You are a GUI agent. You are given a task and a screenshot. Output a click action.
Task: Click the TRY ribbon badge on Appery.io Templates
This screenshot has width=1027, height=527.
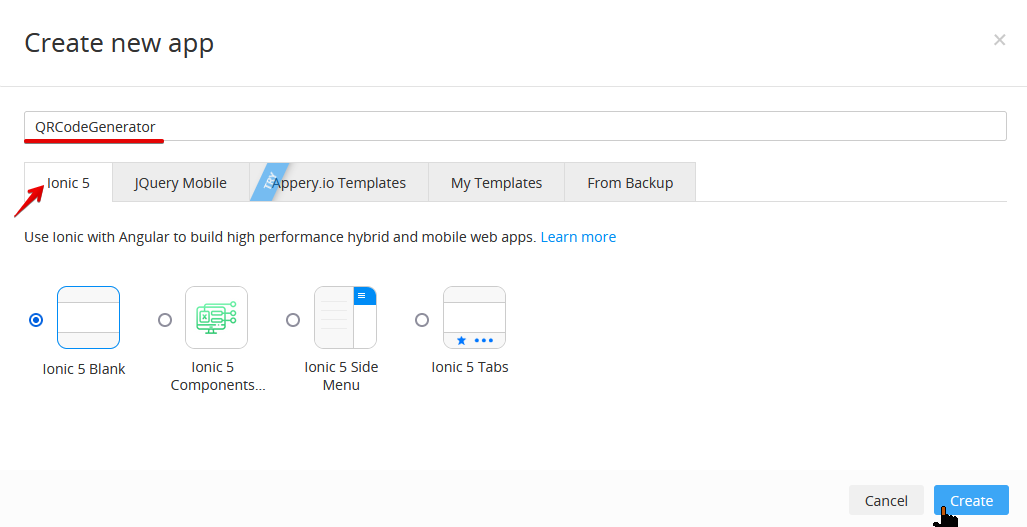269,182
